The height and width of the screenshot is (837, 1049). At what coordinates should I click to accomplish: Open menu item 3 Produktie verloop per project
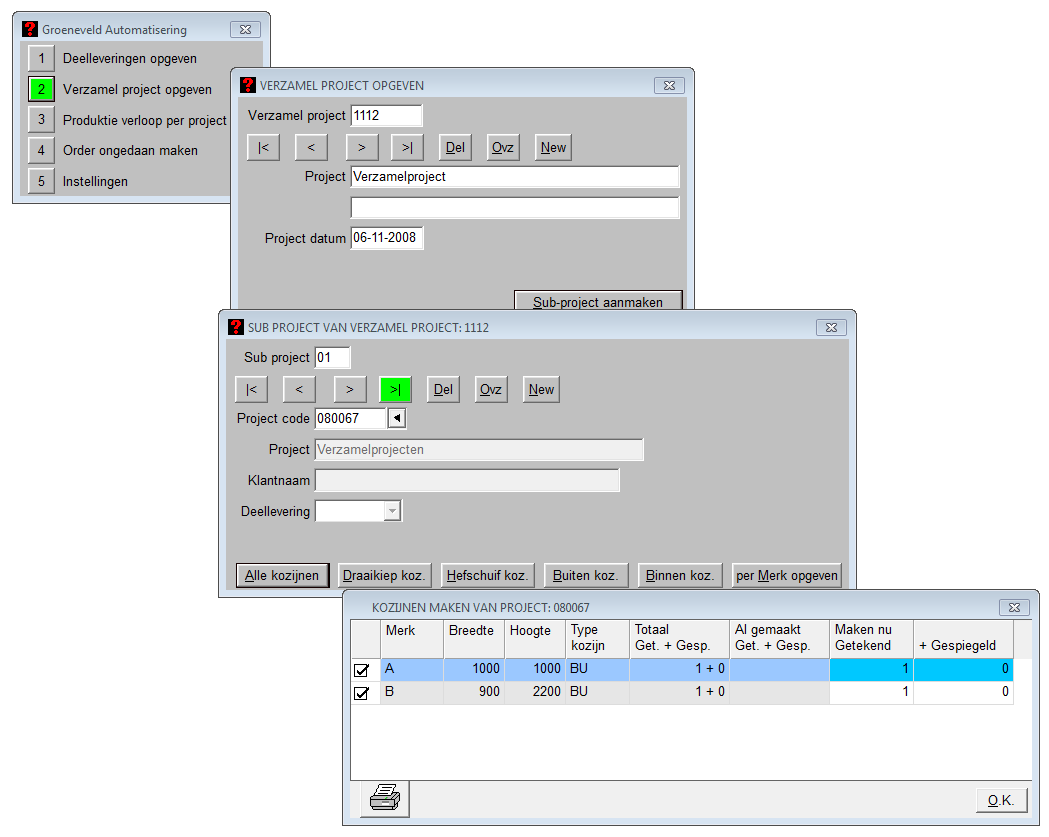coord(41,120)
